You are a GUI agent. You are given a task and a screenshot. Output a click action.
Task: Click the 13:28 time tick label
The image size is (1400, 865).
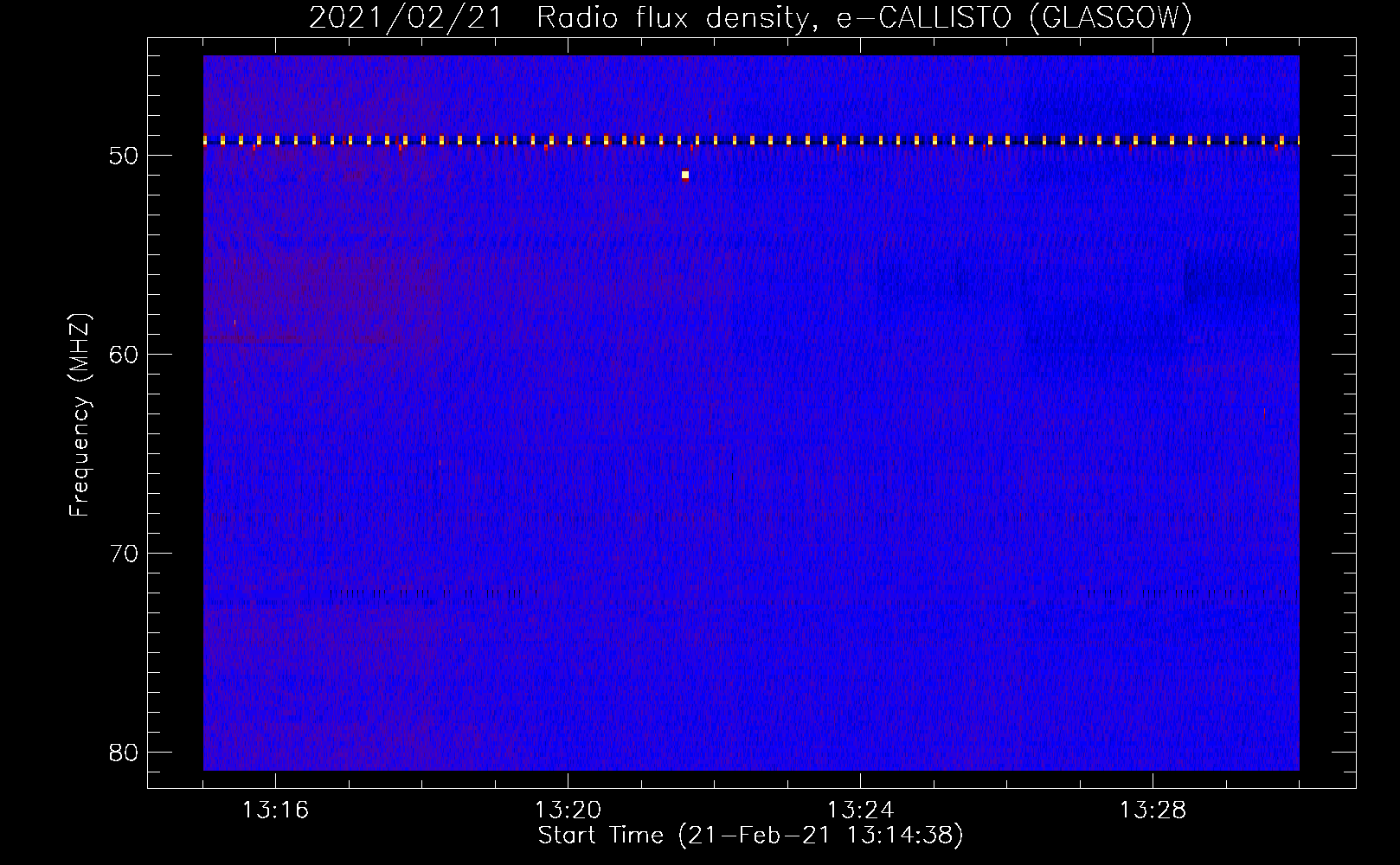1153,811
